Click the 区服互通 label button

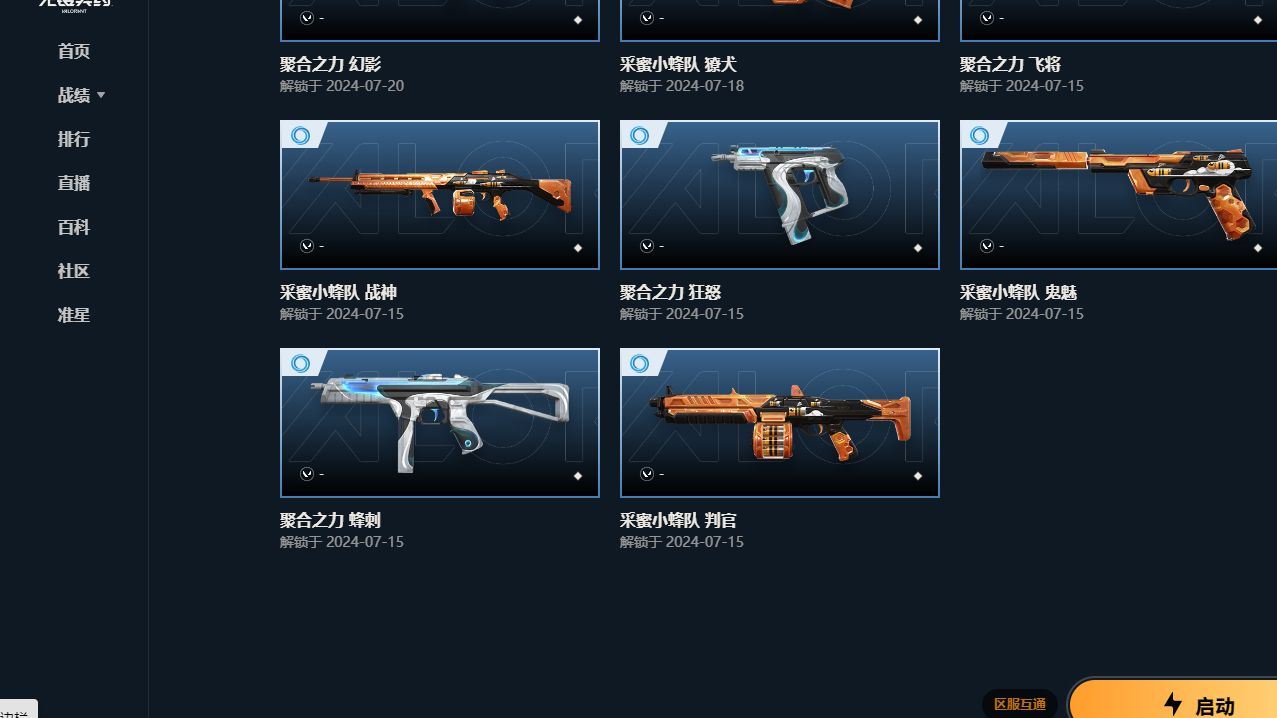point(1020,704)
